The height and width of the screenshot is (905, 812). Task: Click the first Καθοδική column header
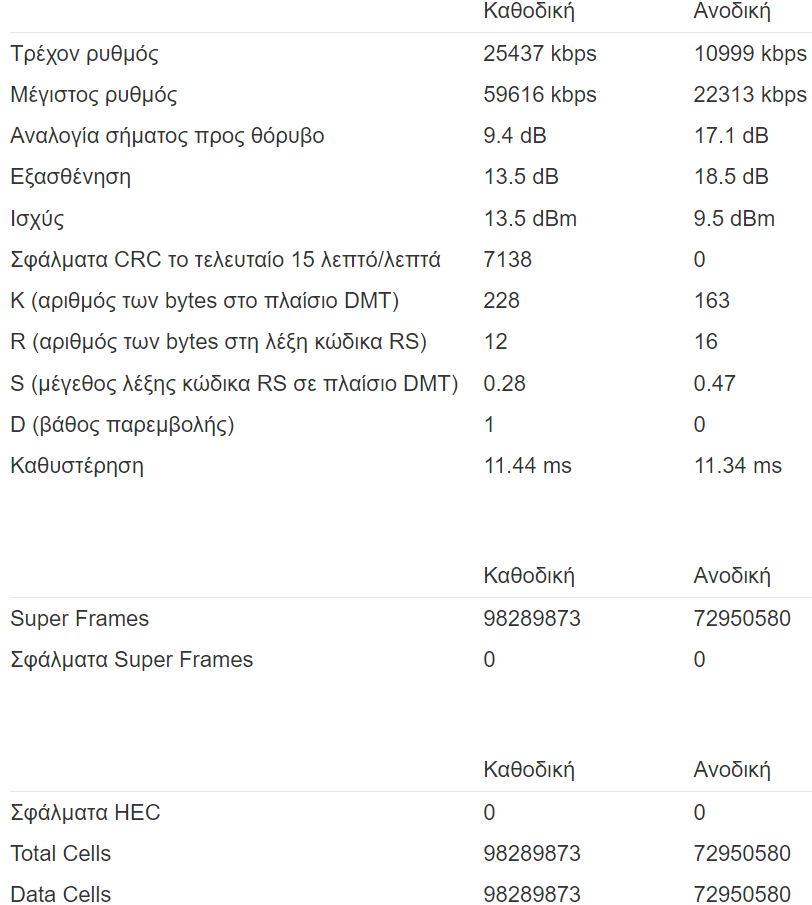529,12
